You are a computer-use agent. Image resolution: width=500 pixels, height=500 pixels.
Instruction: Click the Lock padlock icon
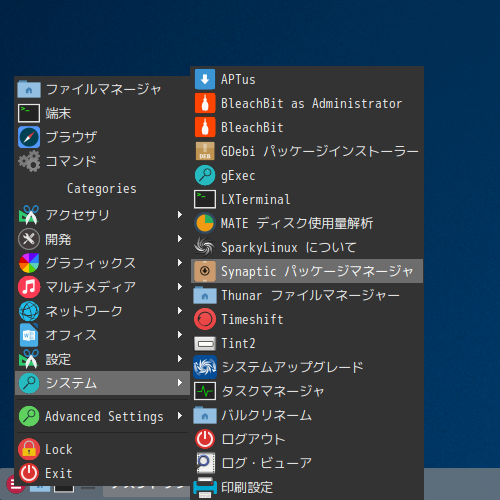click(x=29, y=449)
